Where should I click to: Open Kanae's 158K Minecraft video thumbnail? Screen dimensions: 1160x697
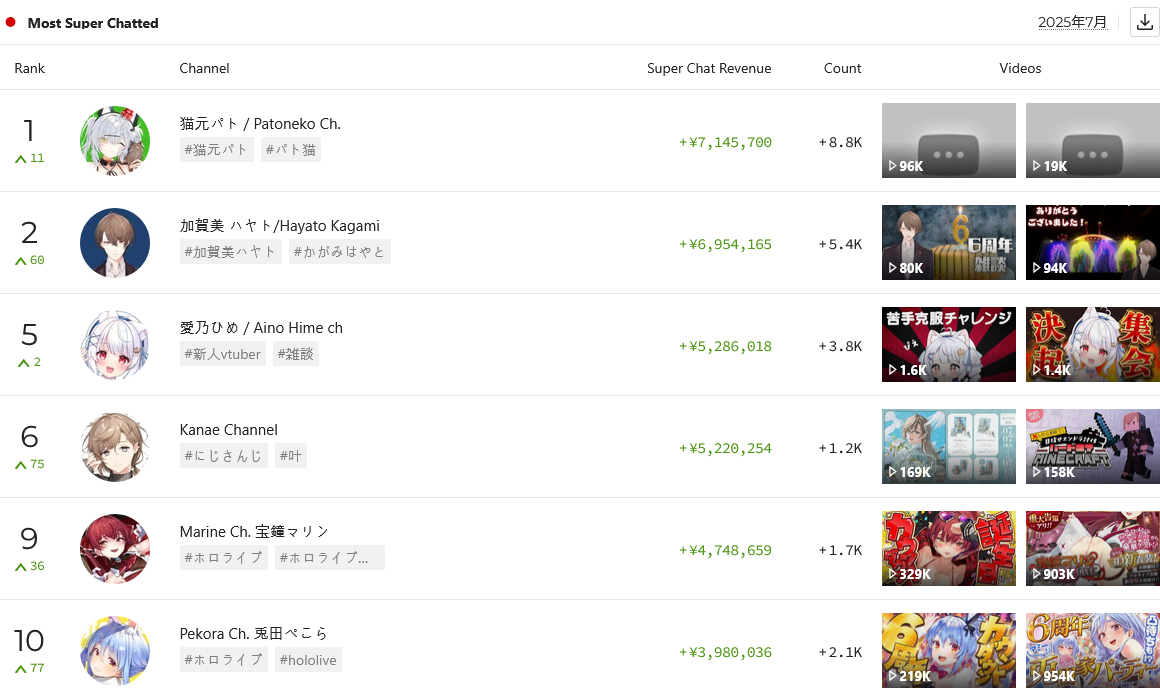[1092, 447]
